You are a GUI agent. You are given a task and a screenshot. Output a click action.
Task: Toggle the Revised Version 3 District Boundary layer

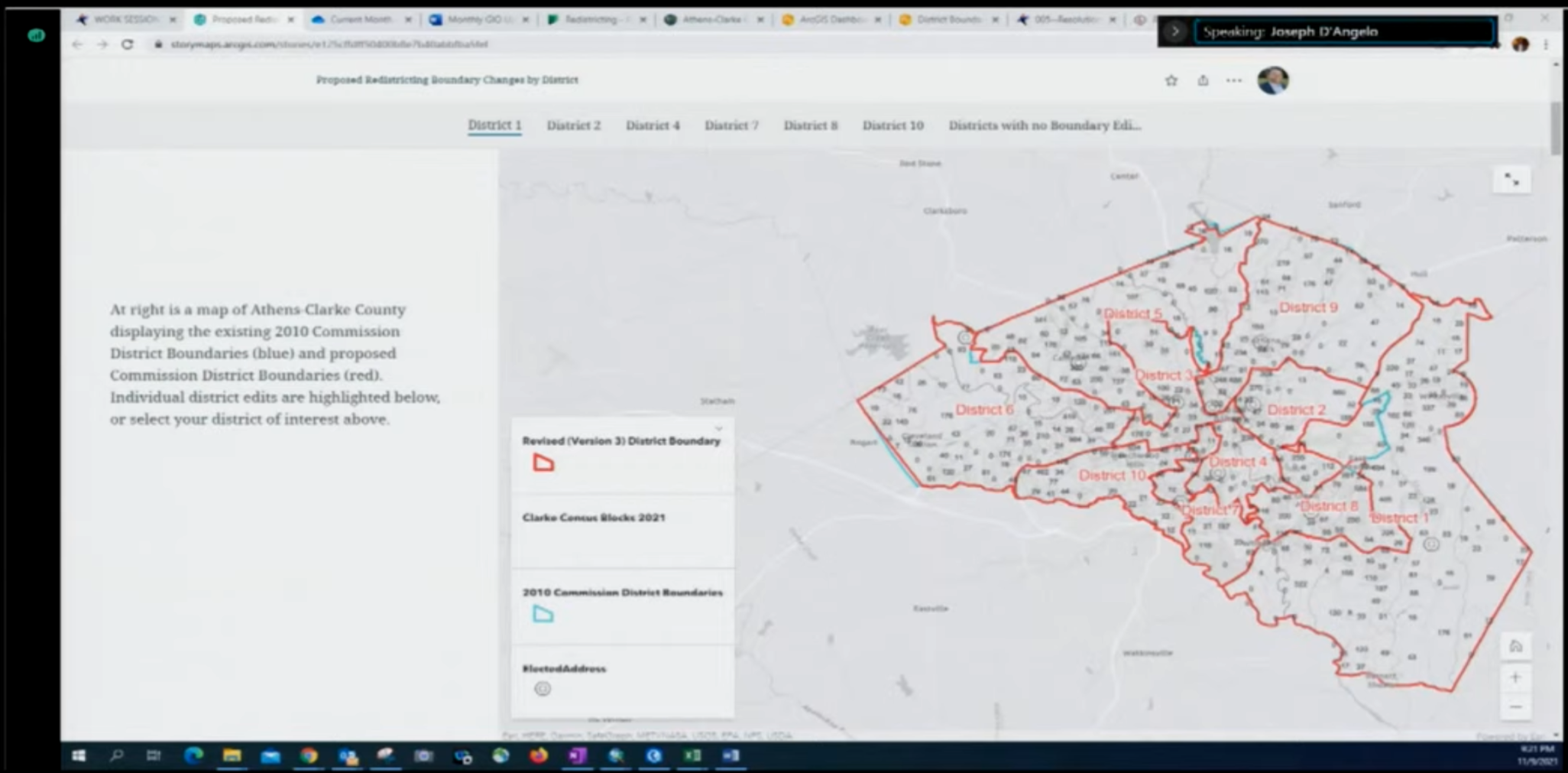coord(621,440)
